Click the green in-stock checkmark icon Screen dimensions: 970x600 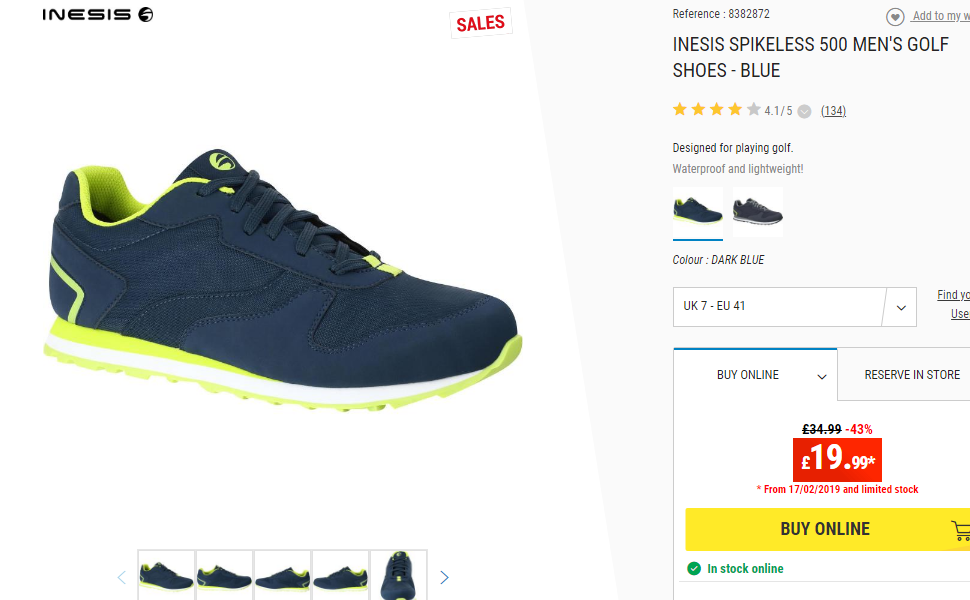point(694,568)
